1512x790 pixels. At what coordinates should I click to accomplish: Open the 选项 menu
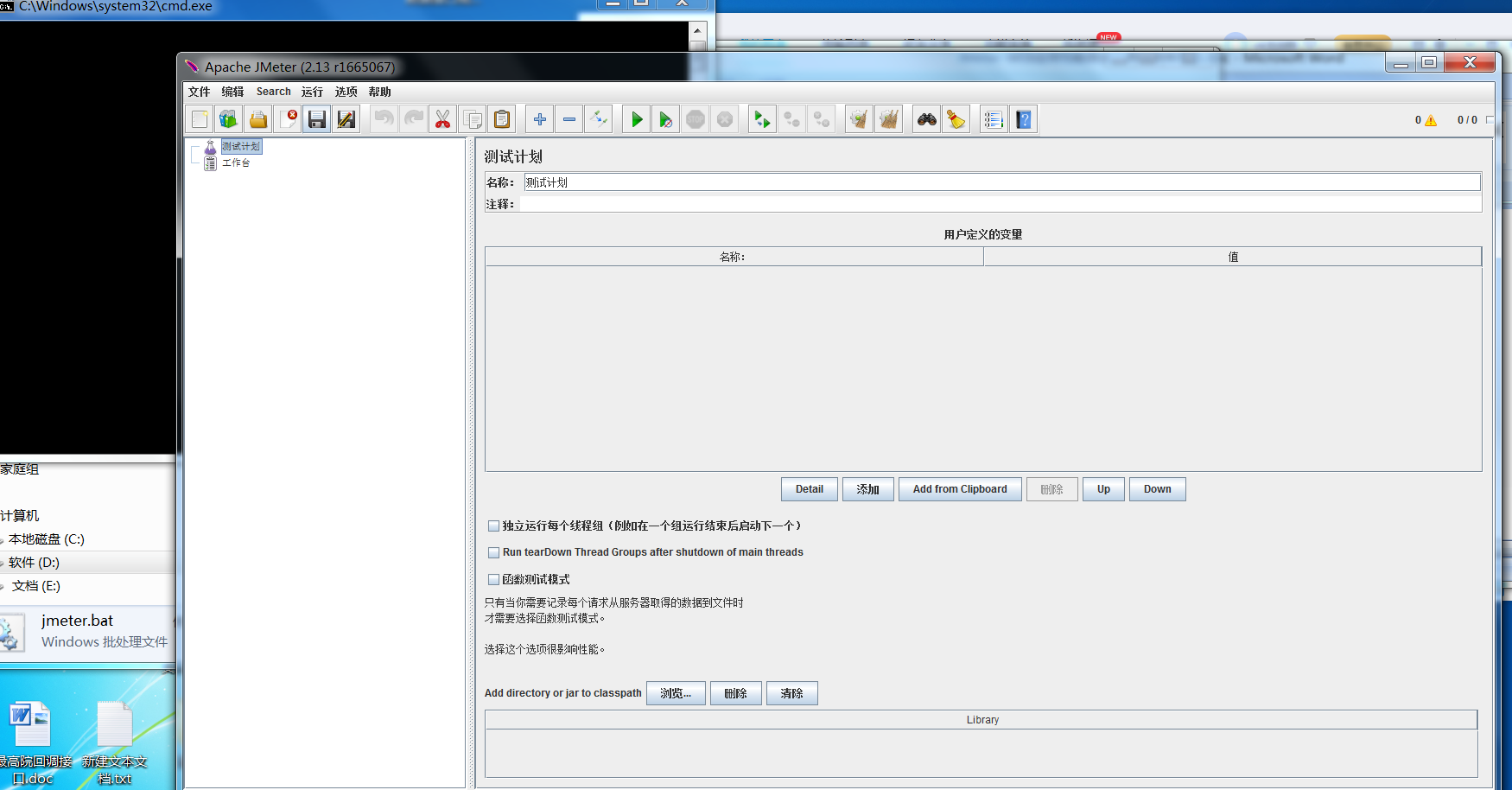(x=345, y=91)
